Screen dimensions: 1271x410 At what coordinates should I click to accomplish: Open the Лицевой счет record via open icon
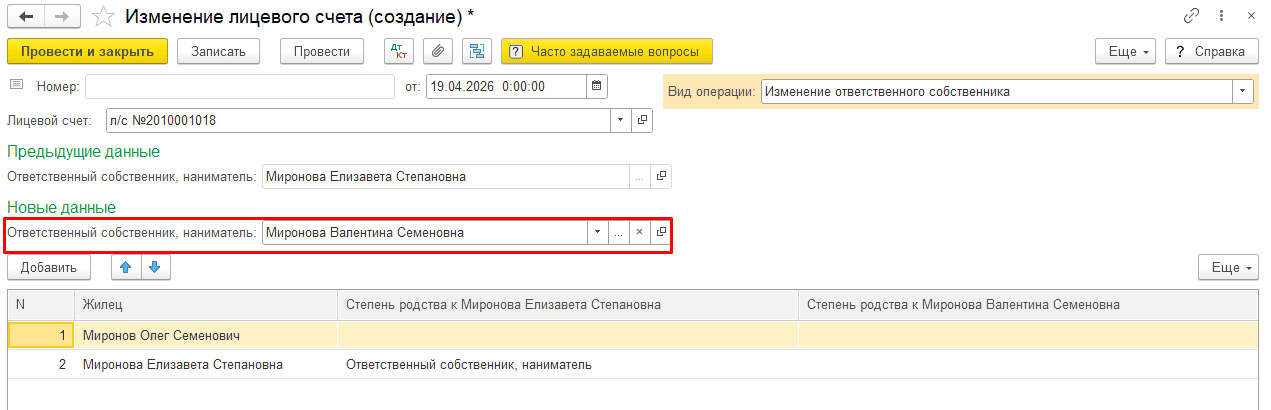[642, 121]
